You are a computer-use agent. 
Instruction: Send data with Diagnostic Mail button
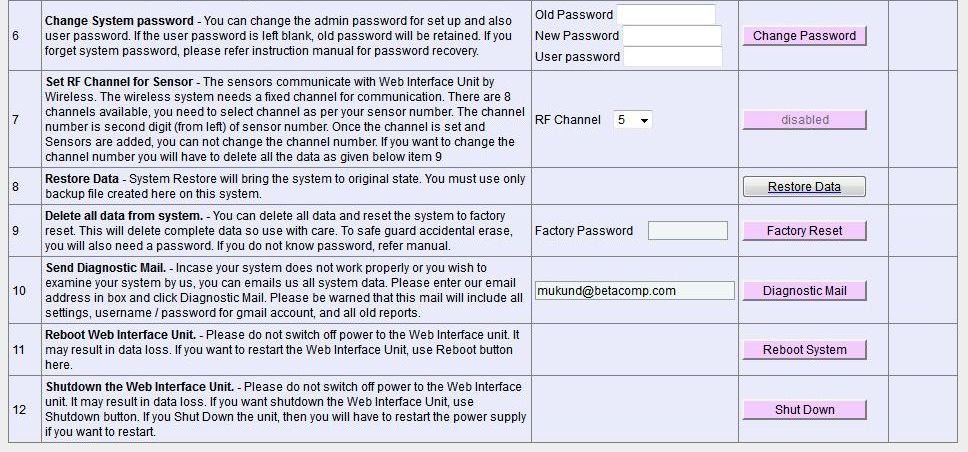804,291
